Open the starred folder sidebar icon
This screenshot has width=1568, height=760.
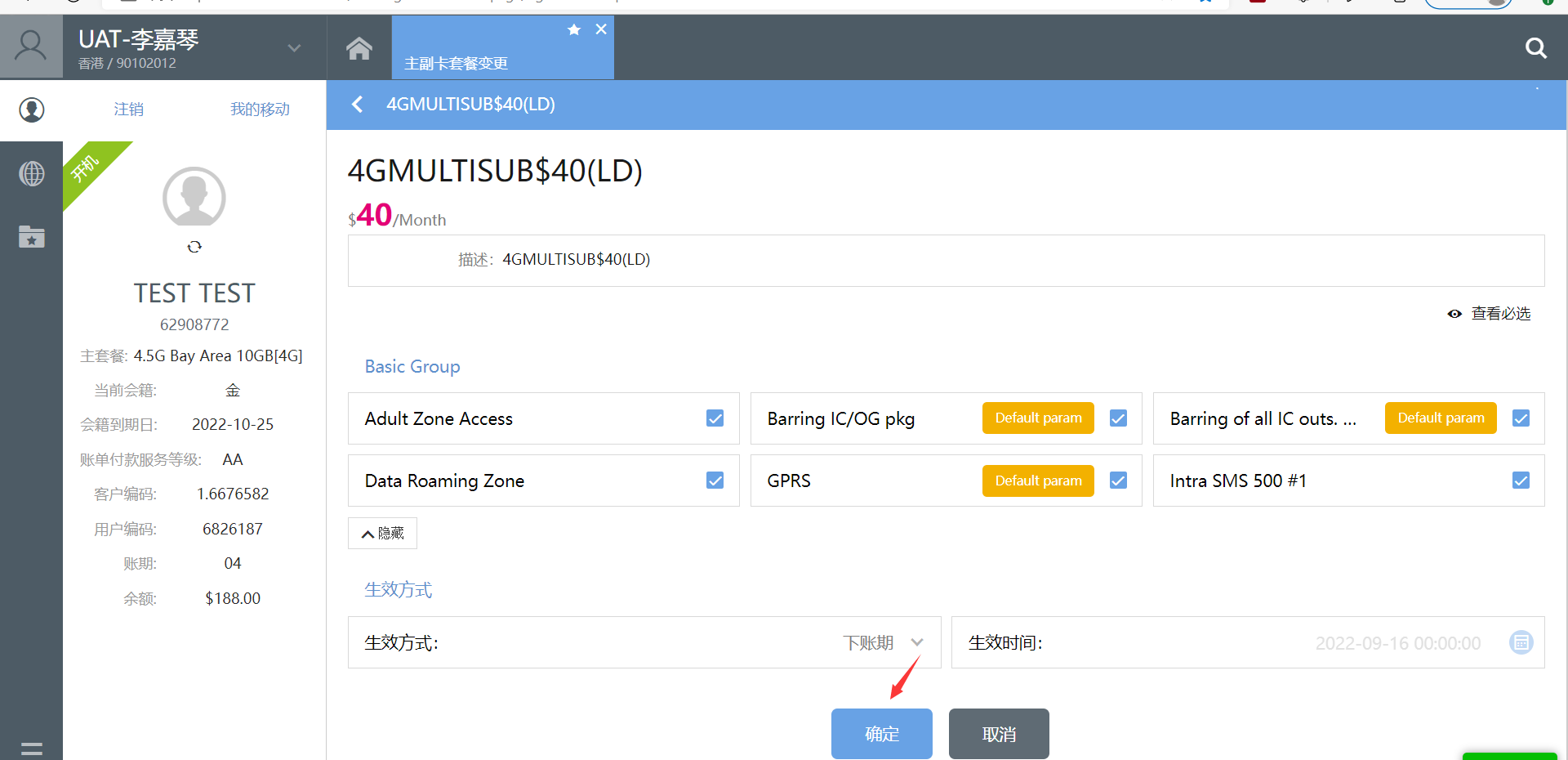(x=32, y=237)
